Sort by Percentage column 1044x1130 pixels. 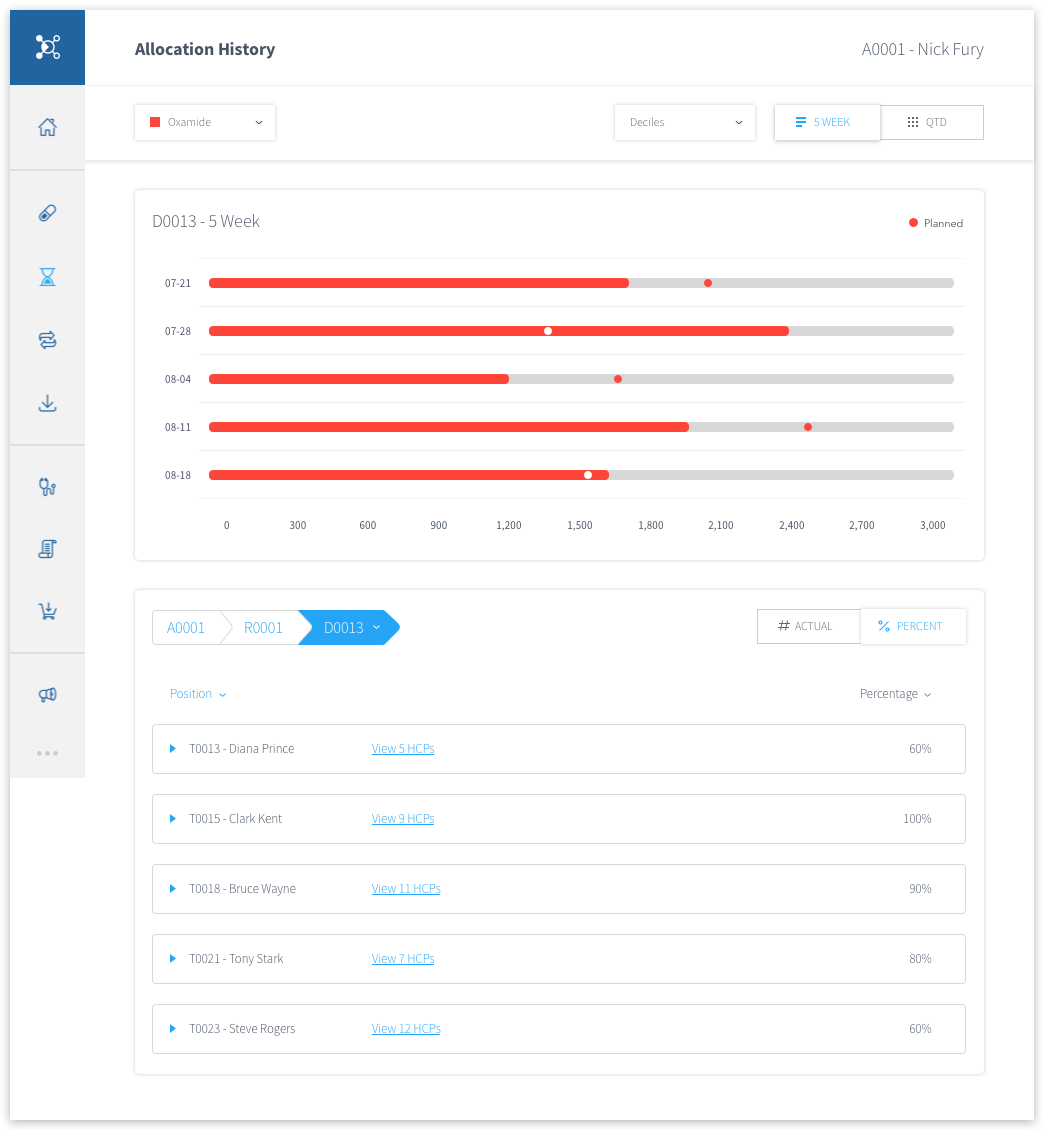coord(896,693)
